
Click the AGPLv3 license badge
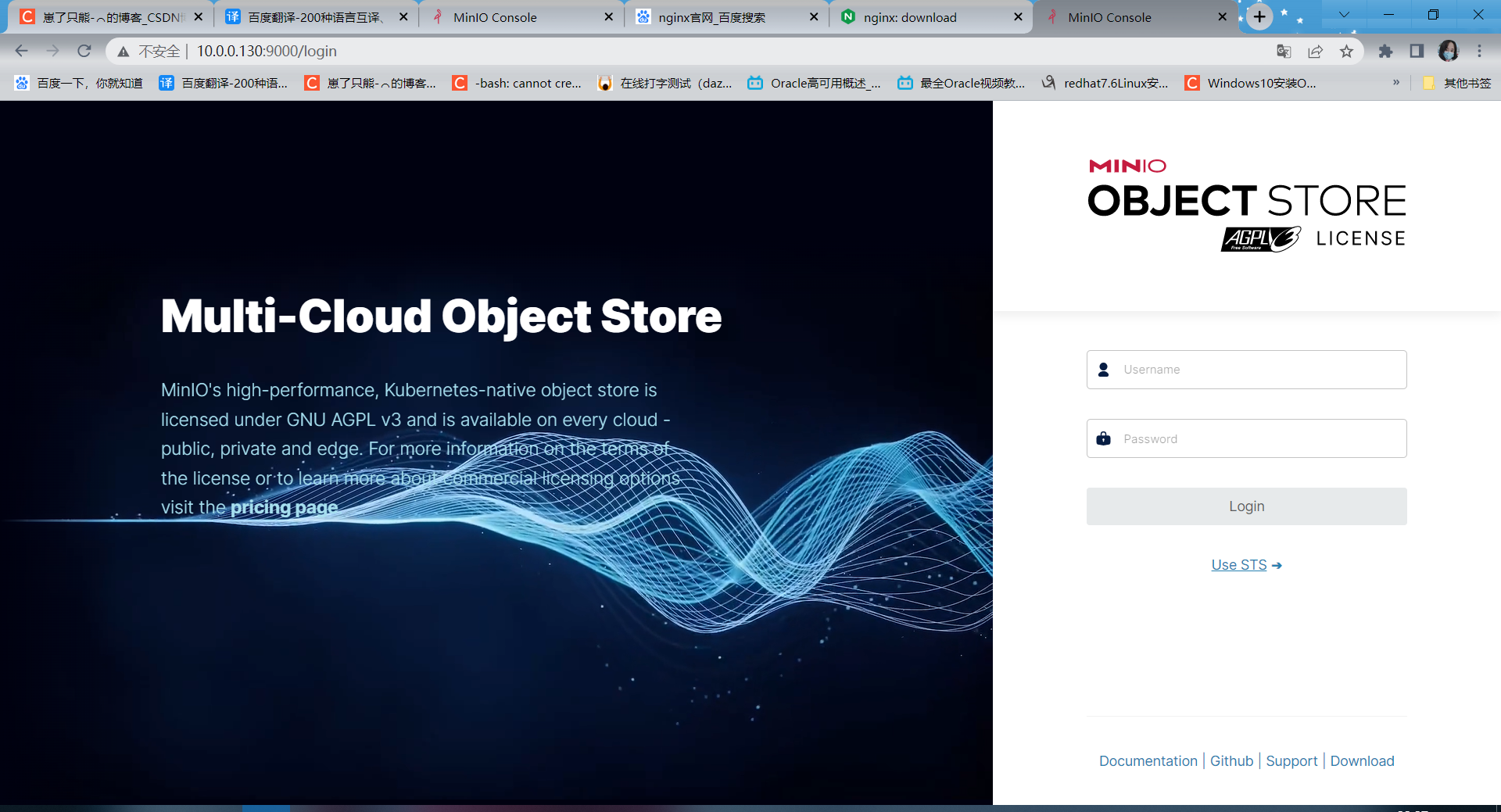[1261, 239]
